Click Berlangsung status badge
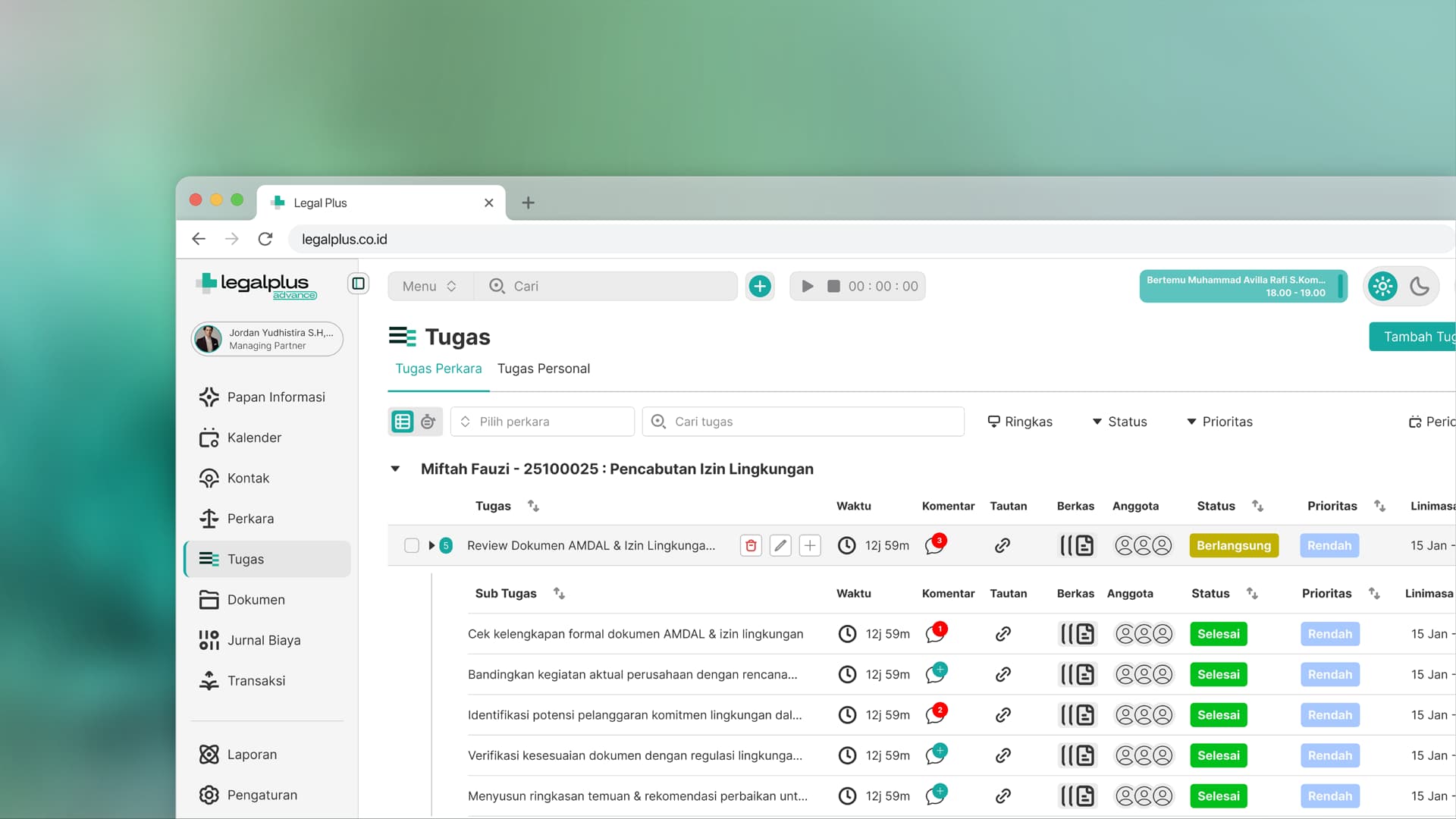1456x819 pixels. [1233, 545]
